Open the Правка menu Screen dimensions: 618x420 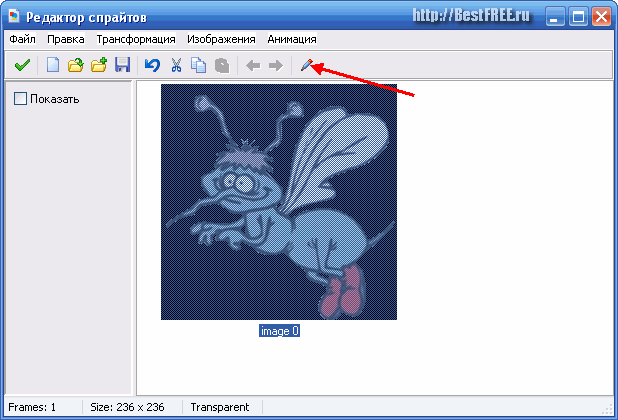point(65,39)
